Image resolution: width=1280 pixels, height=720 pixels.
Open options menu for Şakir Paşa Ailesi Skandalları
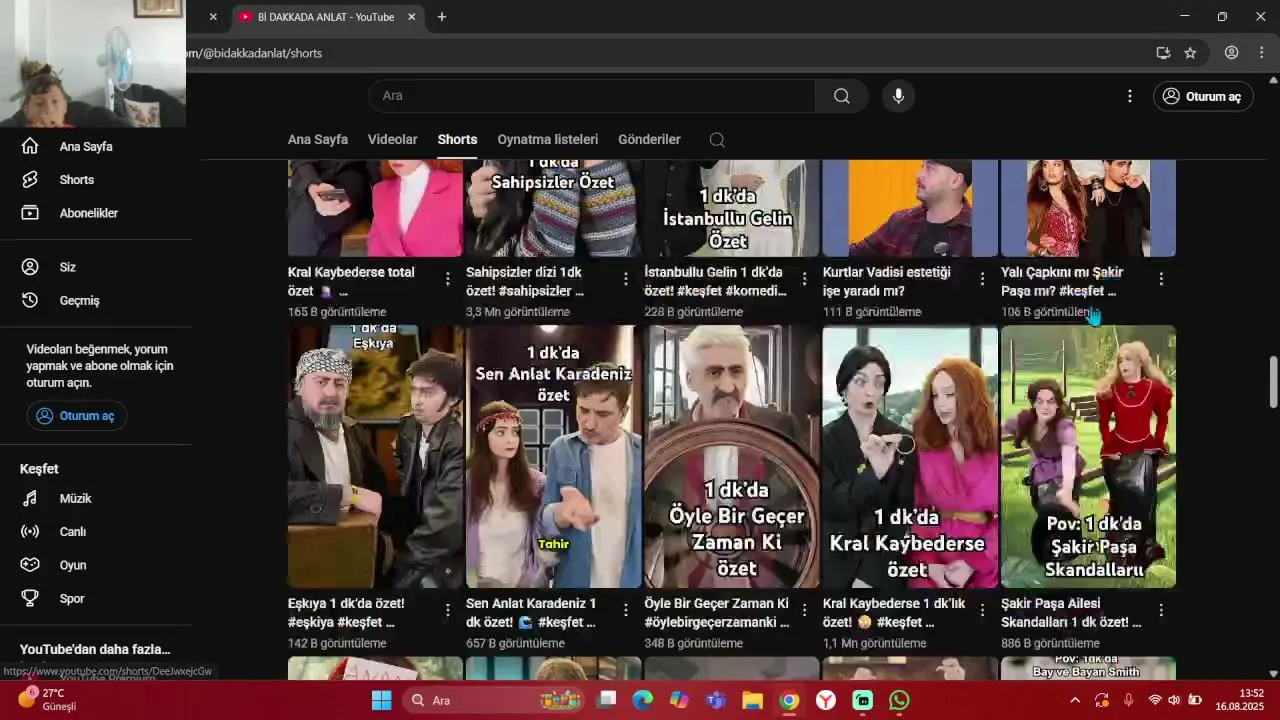point(1161,610)
